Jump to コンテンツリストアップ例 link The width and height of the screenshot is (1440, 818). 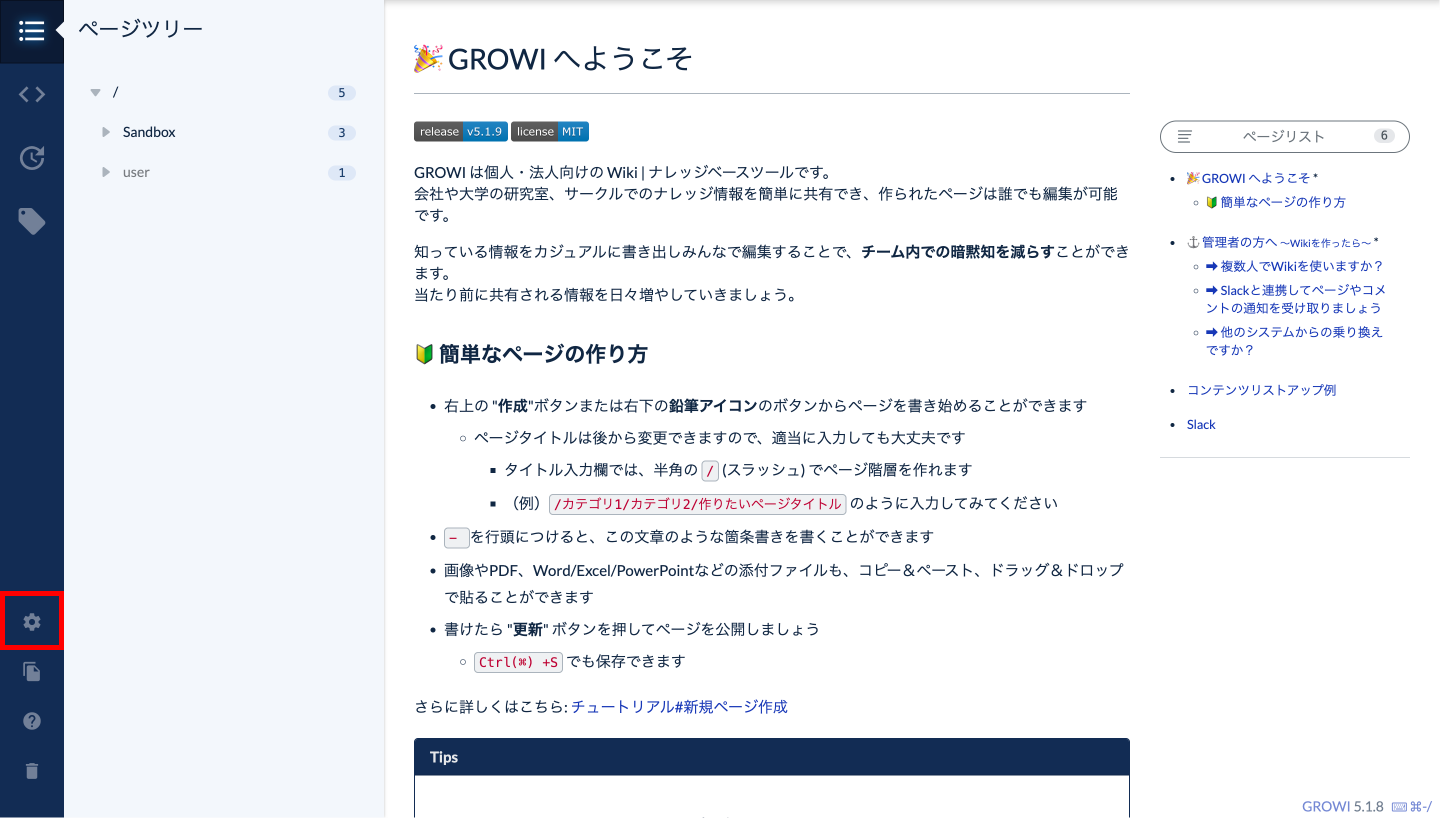point(1261,390)
